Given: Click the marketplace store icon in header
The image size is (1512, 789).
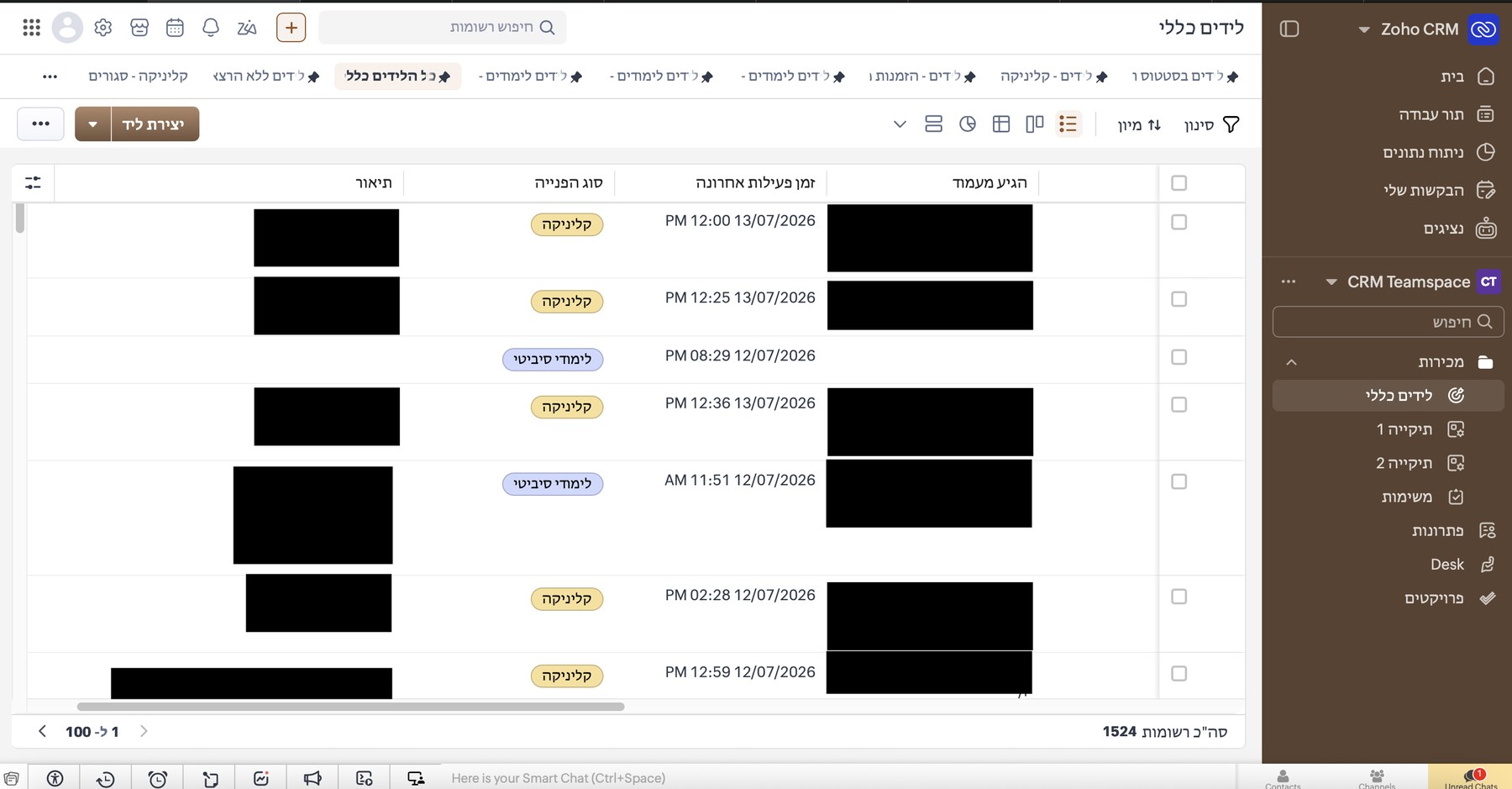Looking at the screenshot, I should 139,28.
